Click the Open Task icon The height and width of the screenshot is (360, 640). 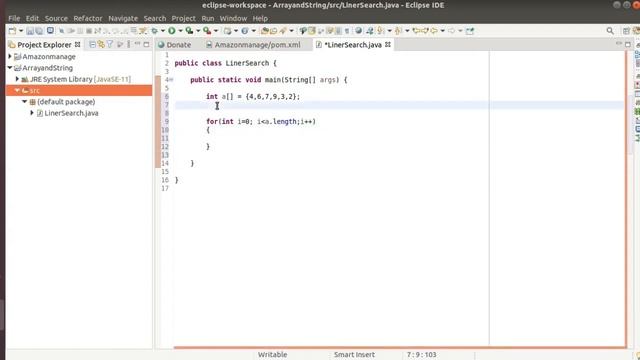[273, 31]
